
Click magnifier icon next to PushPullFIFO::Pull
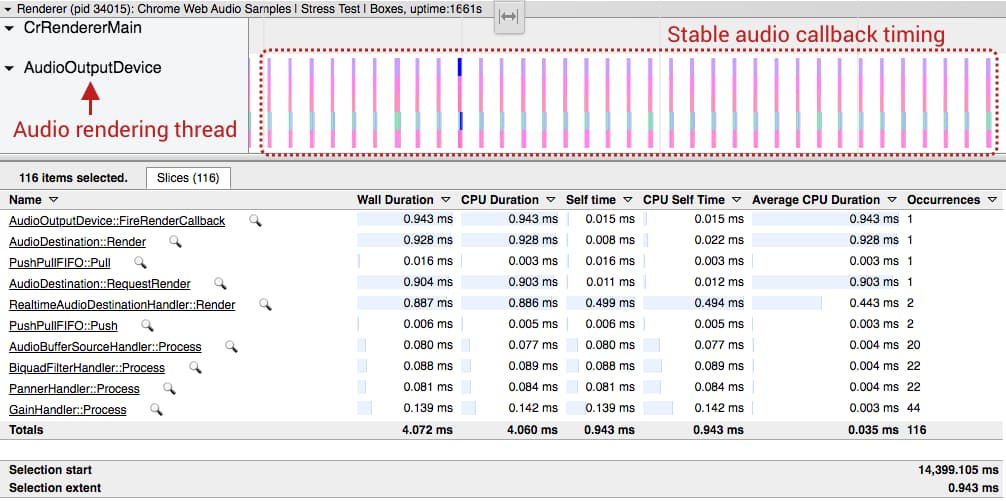[x=140, y=262]
